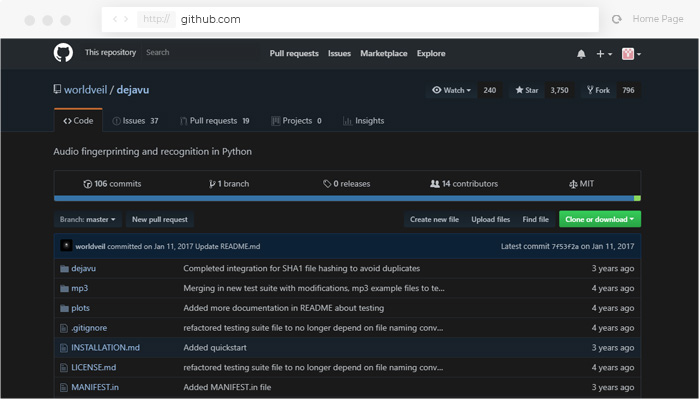Open Clone or download dropdown
The height and width of the screenshot is (400, 700).
pyautogui.click(x=600, y=219)
